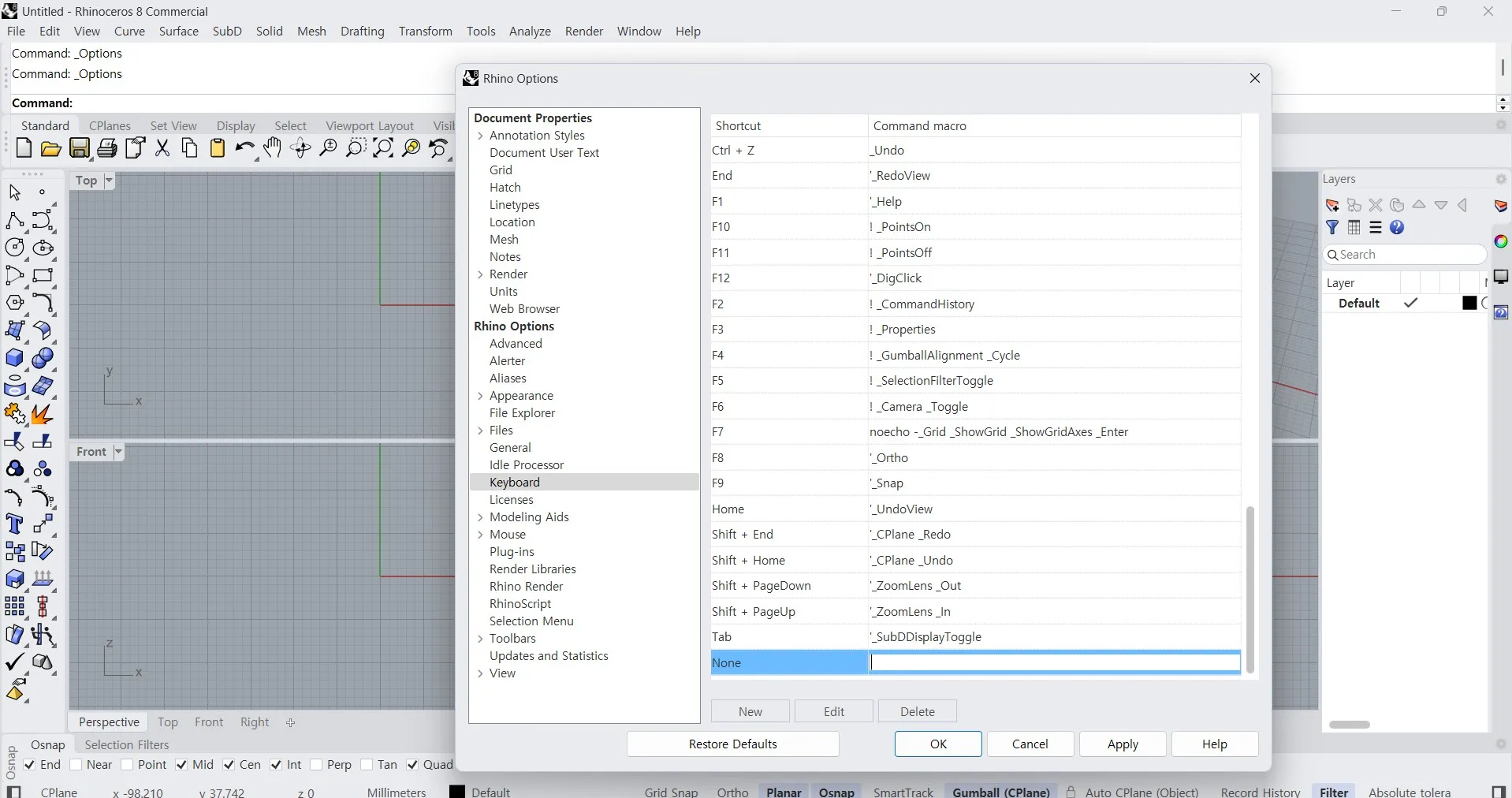Open the Transform menu
The width and height of the screenshot is (1512, 798).
[426, 32]
